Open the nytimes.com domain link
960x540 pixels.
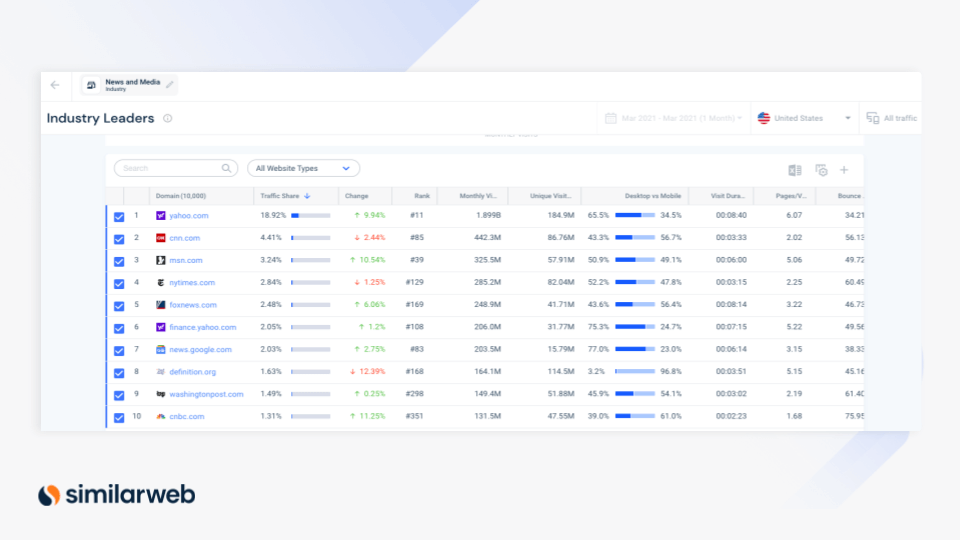pyautogui.click(x=192, y=282)
